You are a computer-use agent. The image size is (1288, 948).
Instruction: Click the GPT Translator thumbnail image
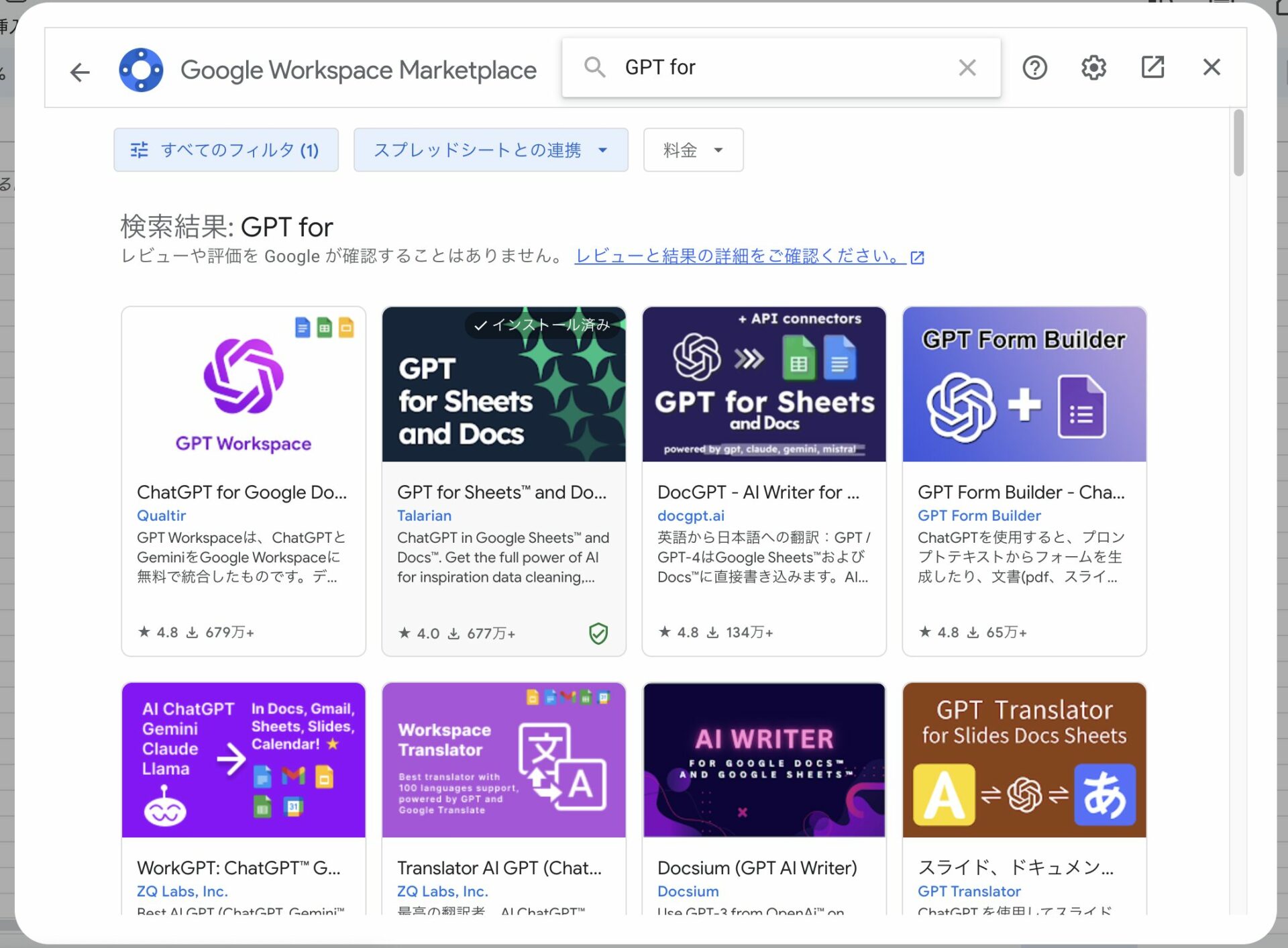(x=1024, y=759)
